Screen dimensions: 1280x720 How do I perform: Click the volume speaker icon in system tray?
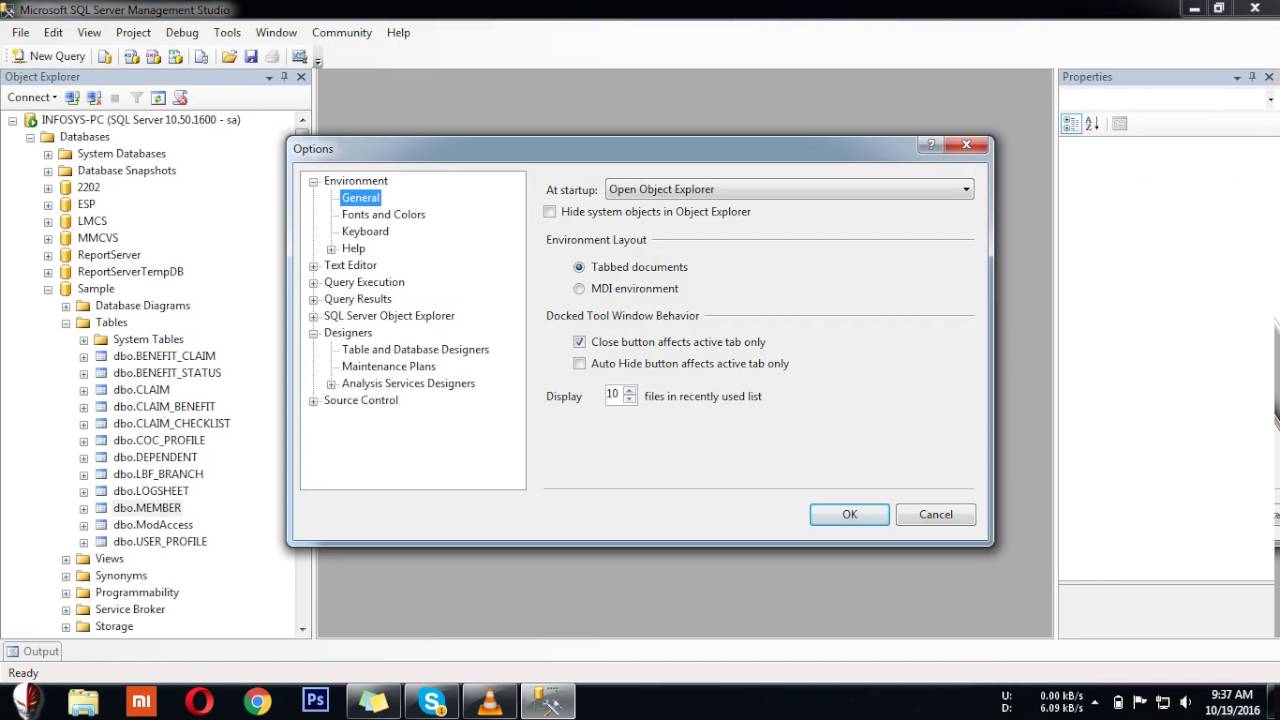1185,702
